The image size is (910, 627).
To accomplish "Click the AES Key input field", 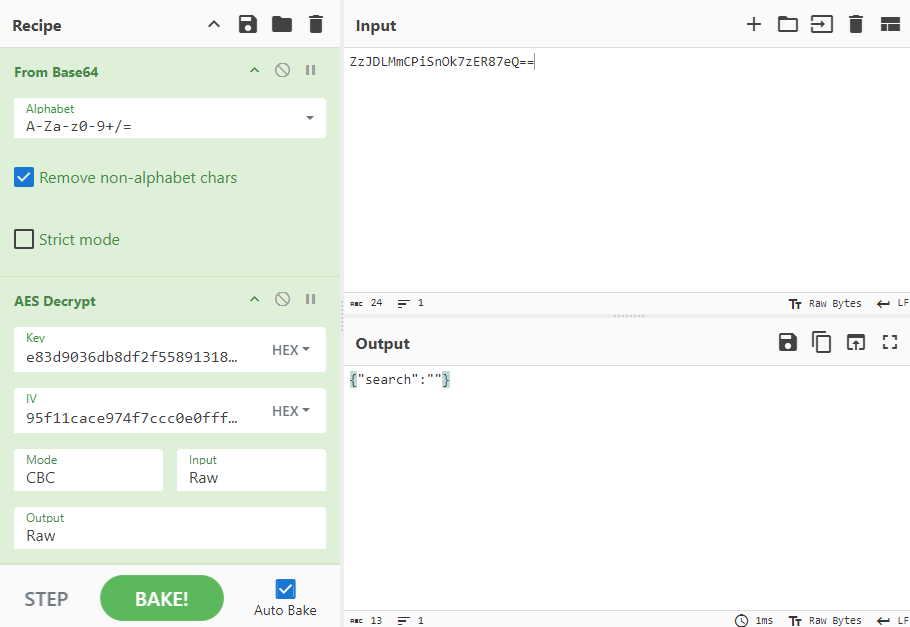I will click(x=136, y=350).
